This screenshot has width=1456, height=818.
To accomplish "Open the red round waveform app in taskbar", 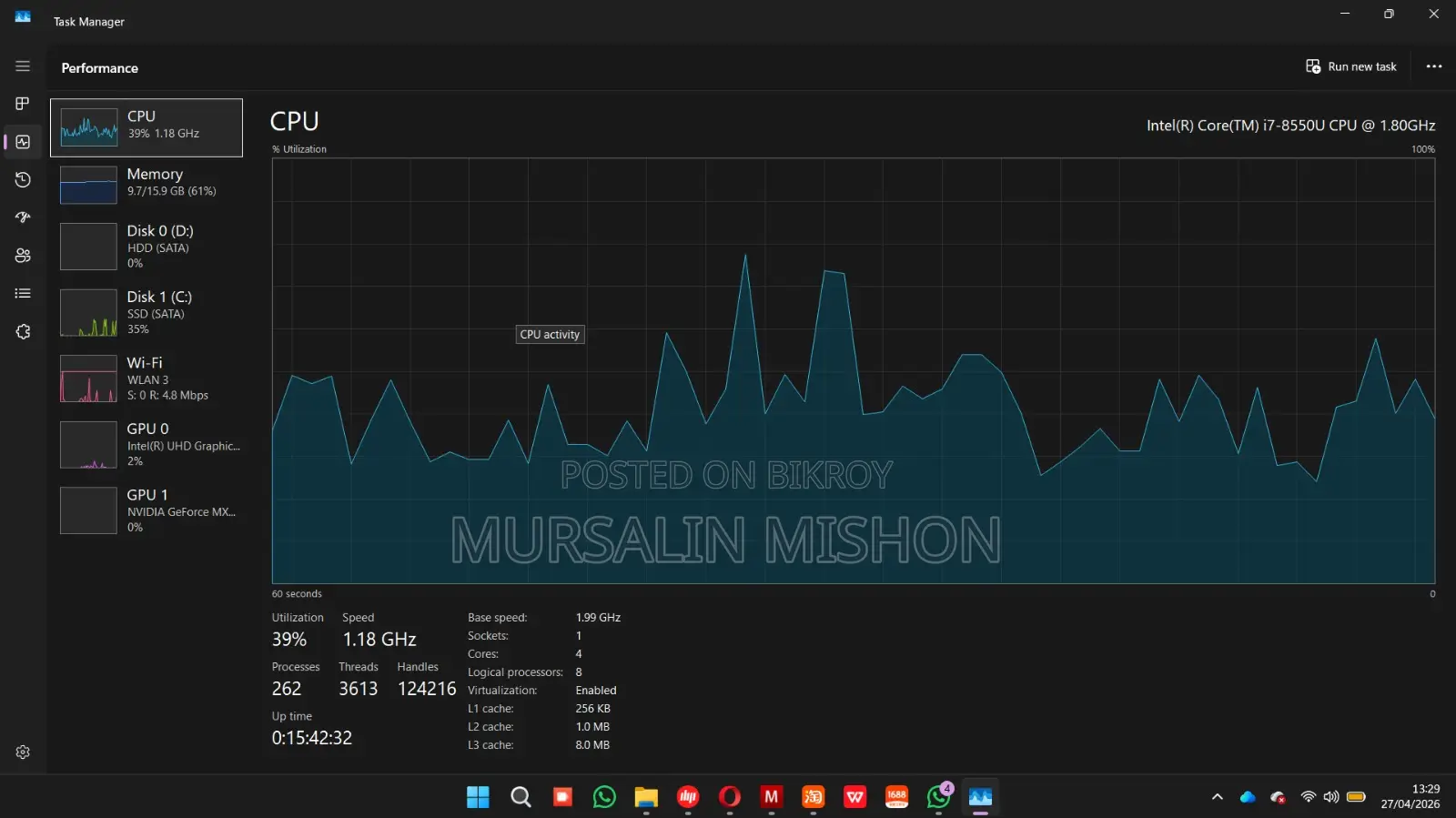I will [688, 797].
